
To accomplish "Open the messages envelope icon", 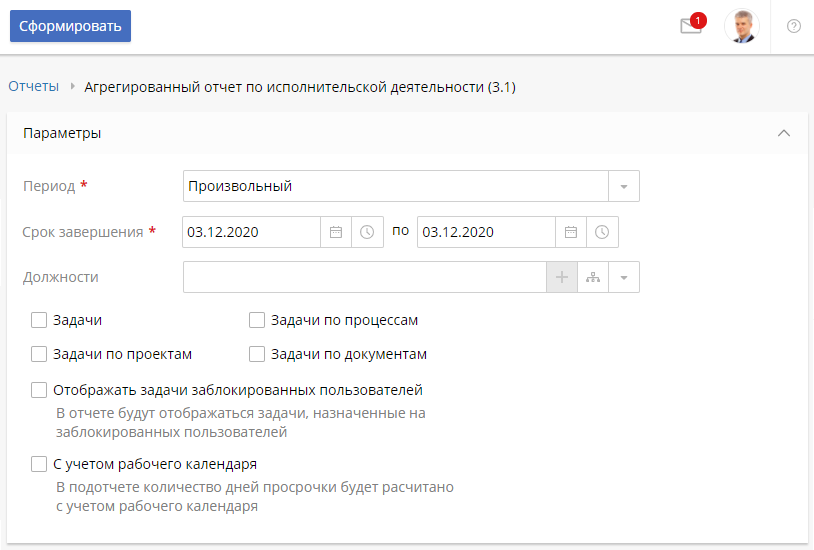I will [x=690, y=26].
